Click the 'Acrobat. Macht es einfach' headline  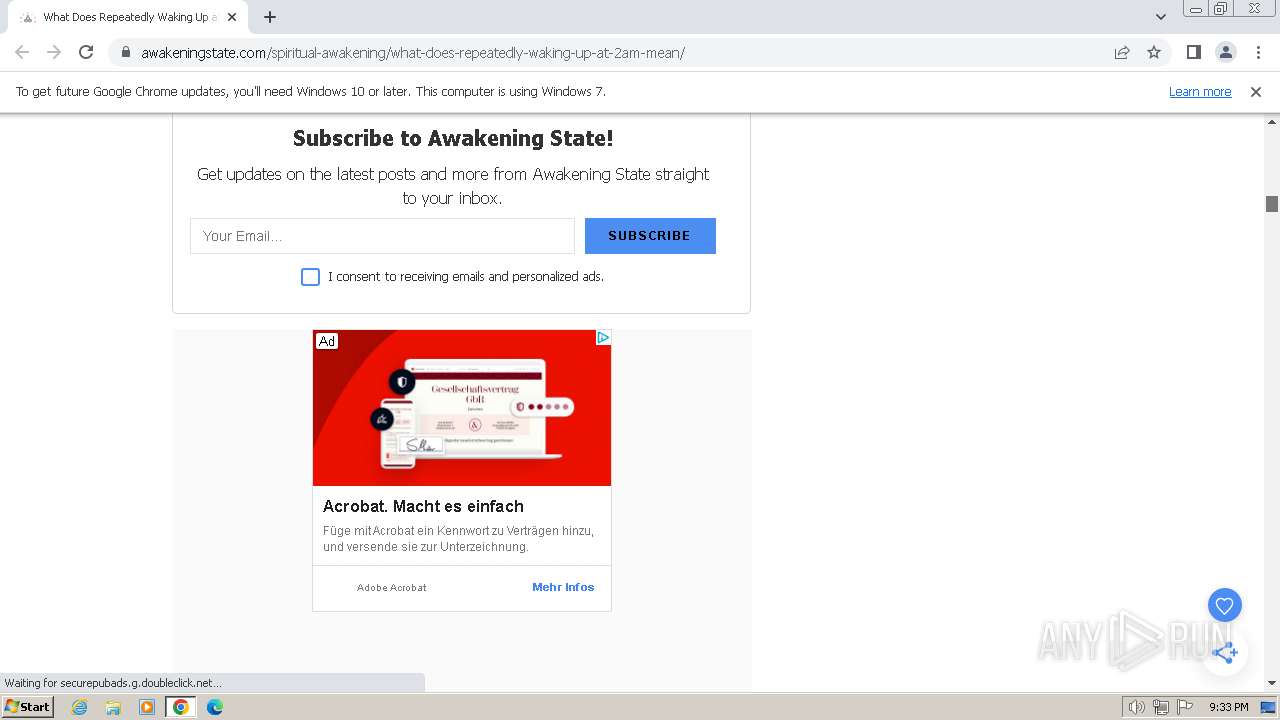423,506
